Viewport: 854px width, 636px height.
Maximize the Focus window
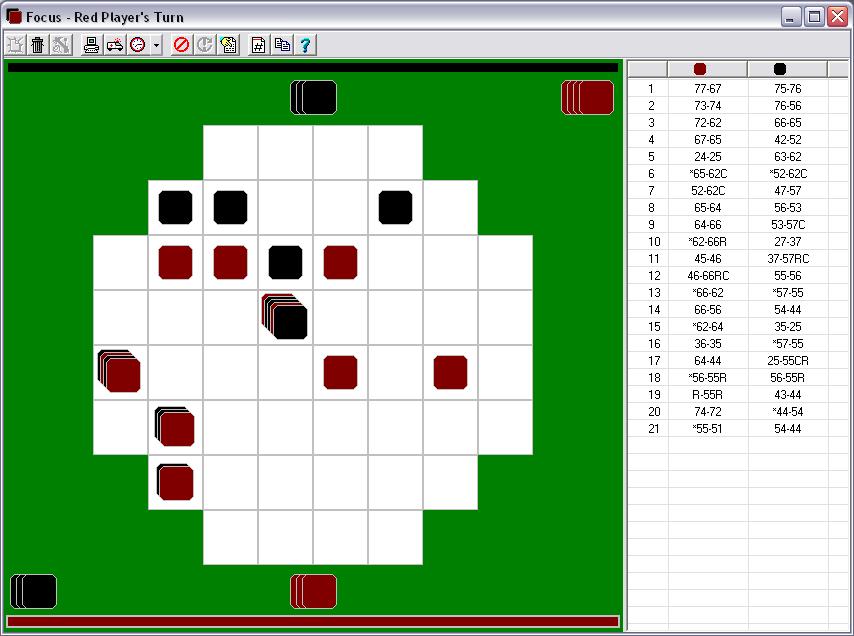(x=814, y=17)
